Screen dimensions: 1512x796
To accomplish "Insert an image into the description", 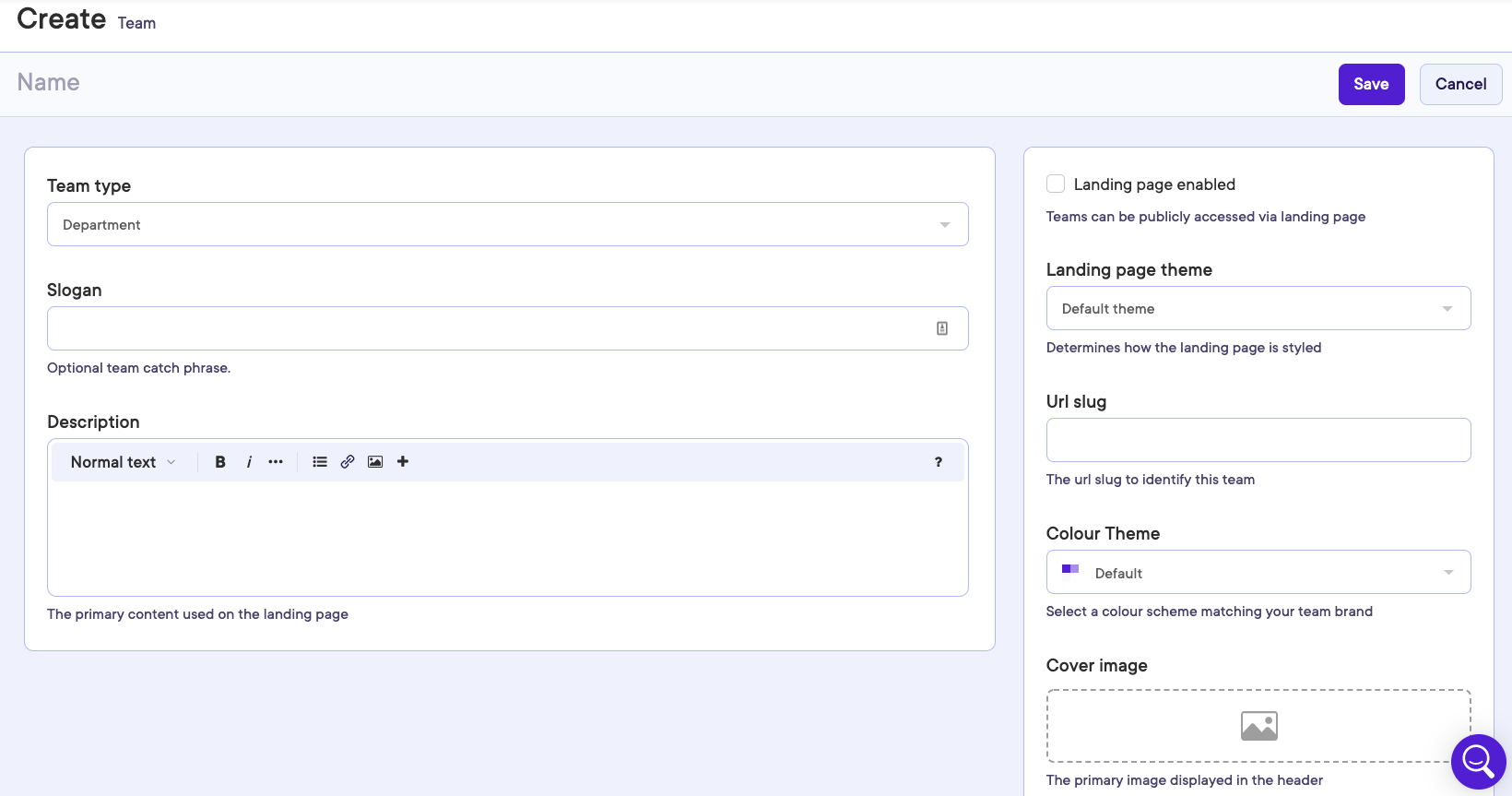I will coord(375,462).
